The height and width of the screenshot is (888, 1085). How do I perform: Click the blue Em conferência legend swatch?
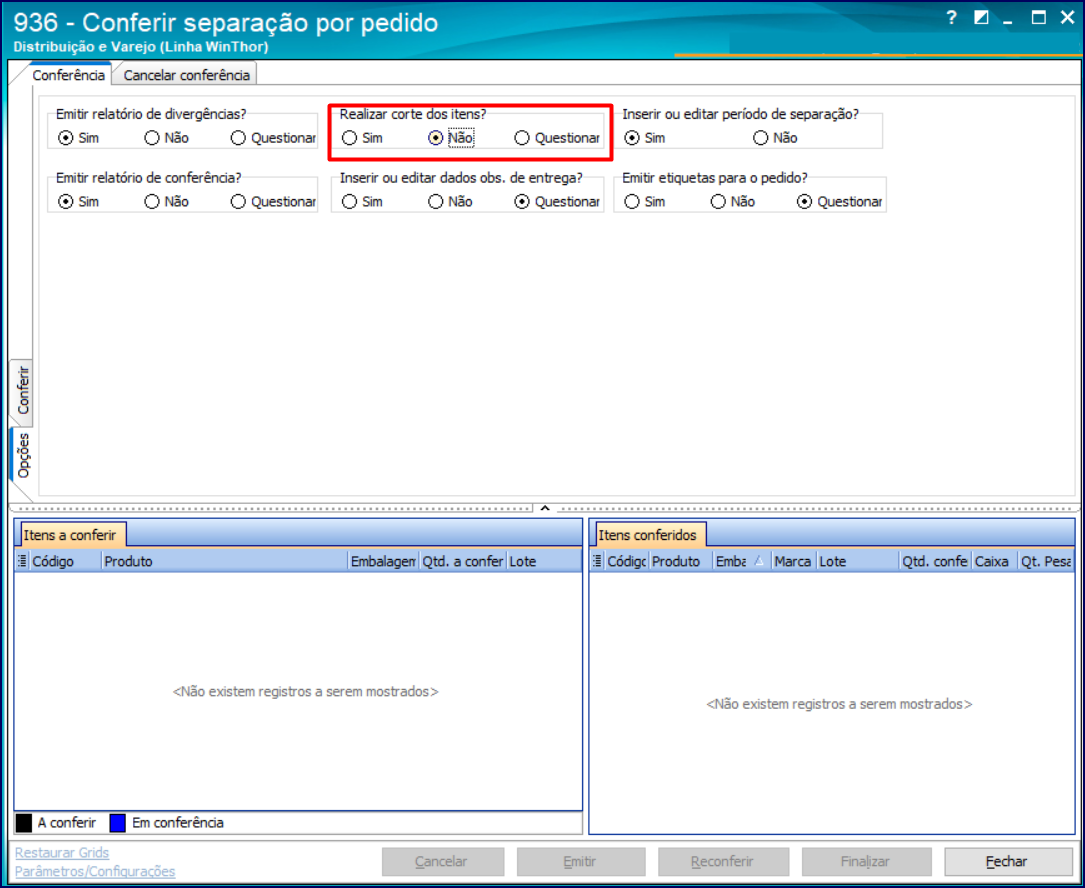[x=118, y=823]
